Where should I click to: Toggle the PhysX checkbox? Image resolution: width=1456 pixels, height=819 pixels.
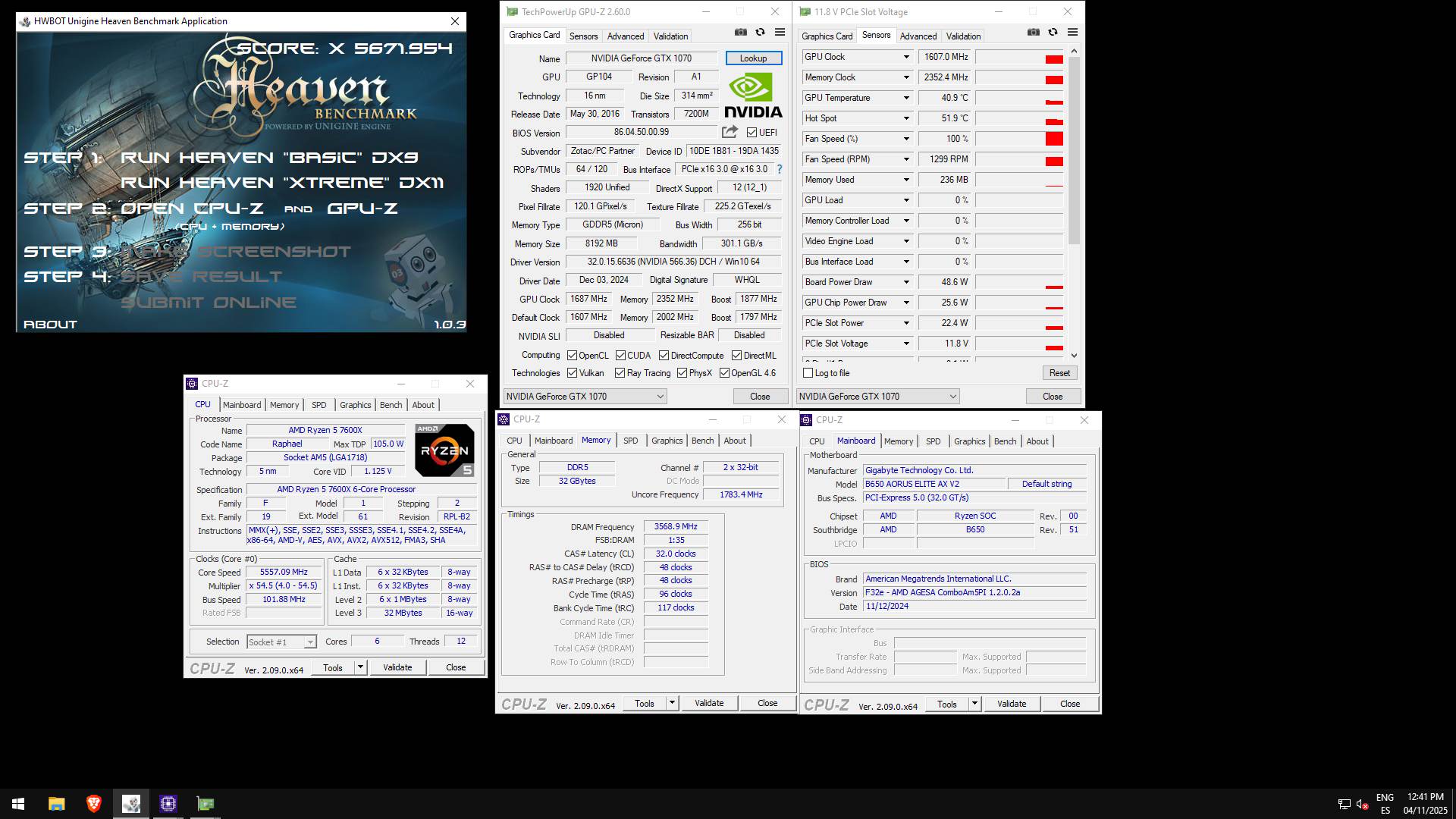click(x=682, y=373)
